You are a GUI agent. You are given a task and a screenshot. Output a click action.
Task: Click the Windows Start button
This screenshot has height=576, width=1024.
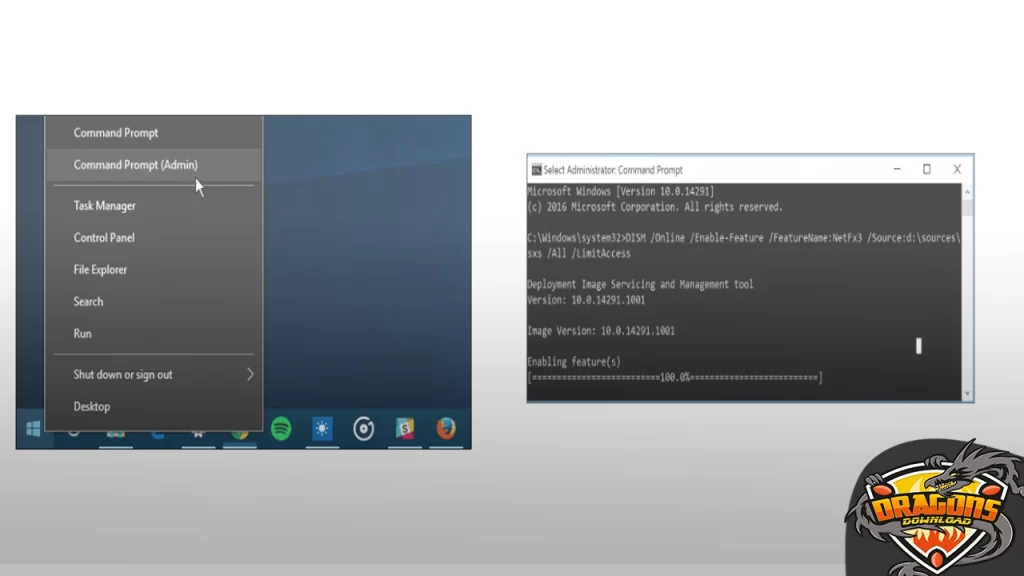pos(33,429)
